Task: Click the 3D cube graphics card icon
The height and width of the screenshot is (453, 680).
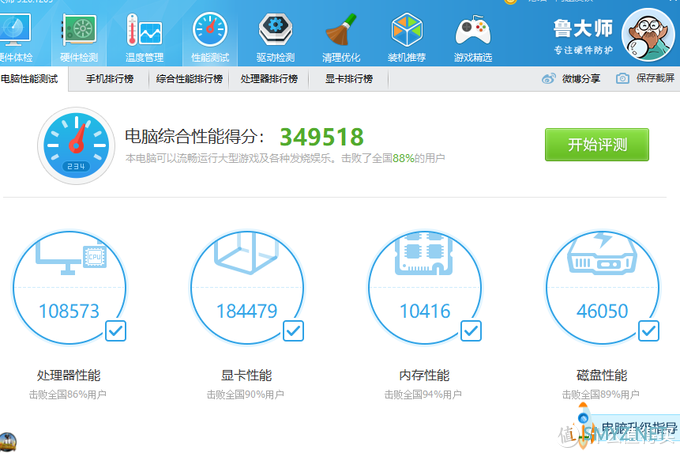Action: [x=246, y=253]
